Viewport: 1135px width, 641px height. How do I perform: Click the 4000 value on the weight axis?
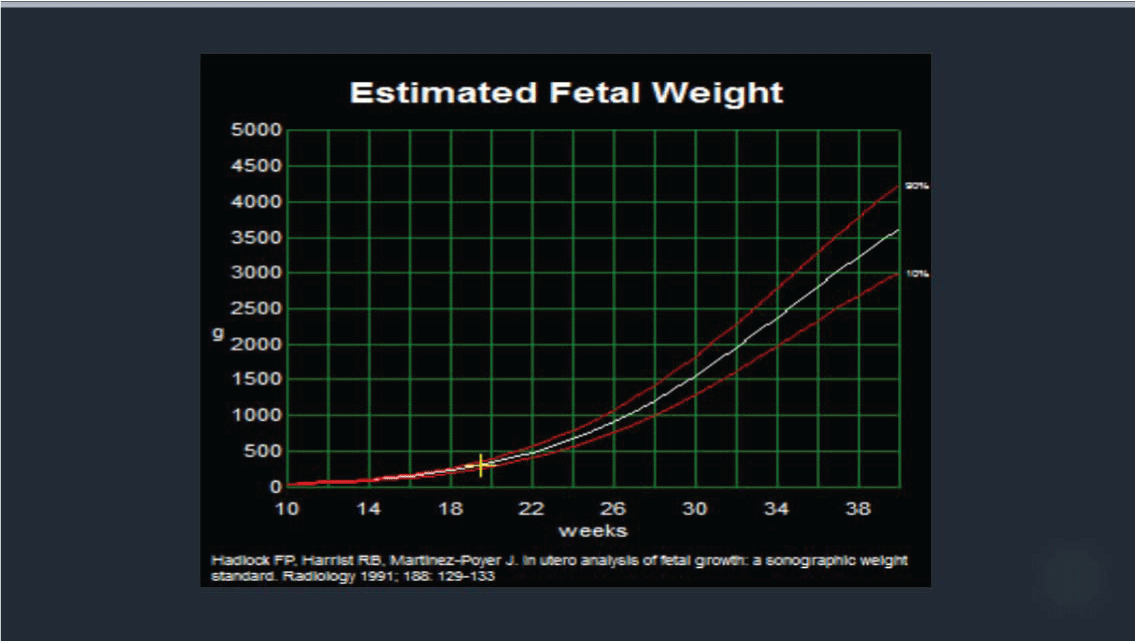coord(255,202)
